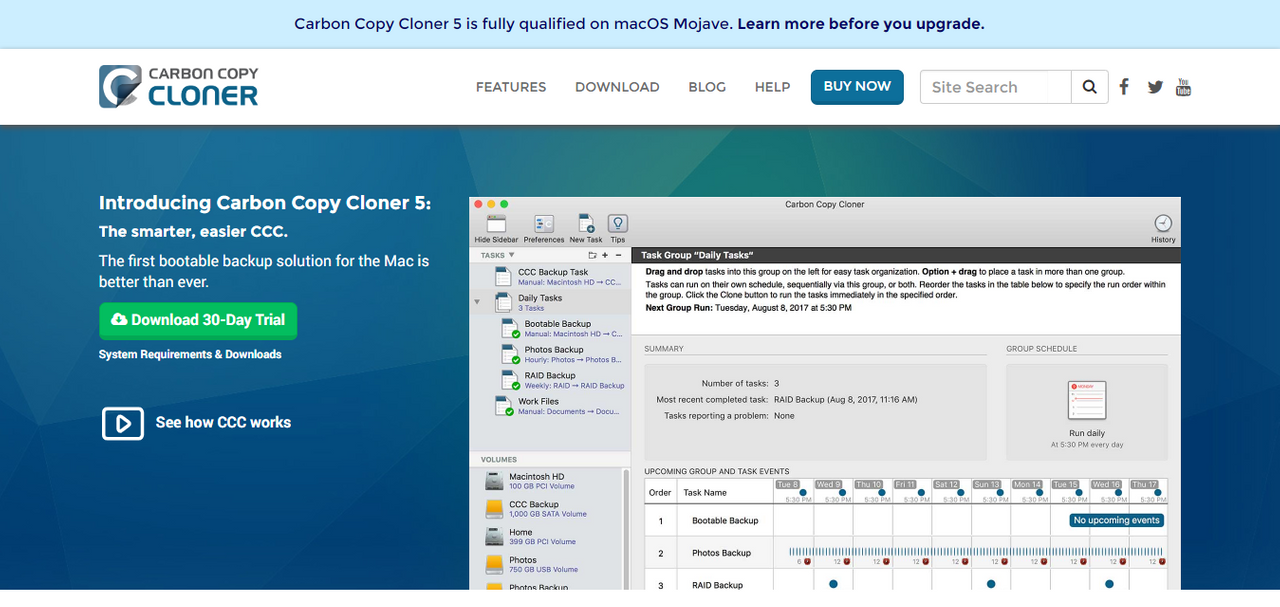Click the RAID Backup task icon

click(510, 380)
